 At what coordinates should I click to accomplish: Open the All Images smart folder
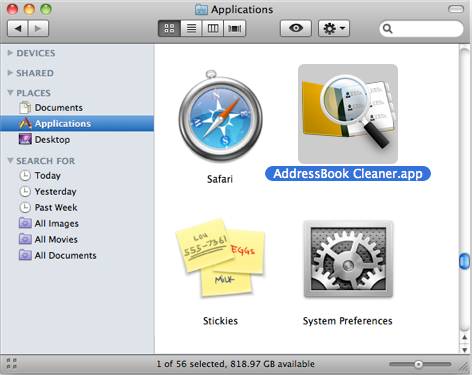tap(77, 223)
